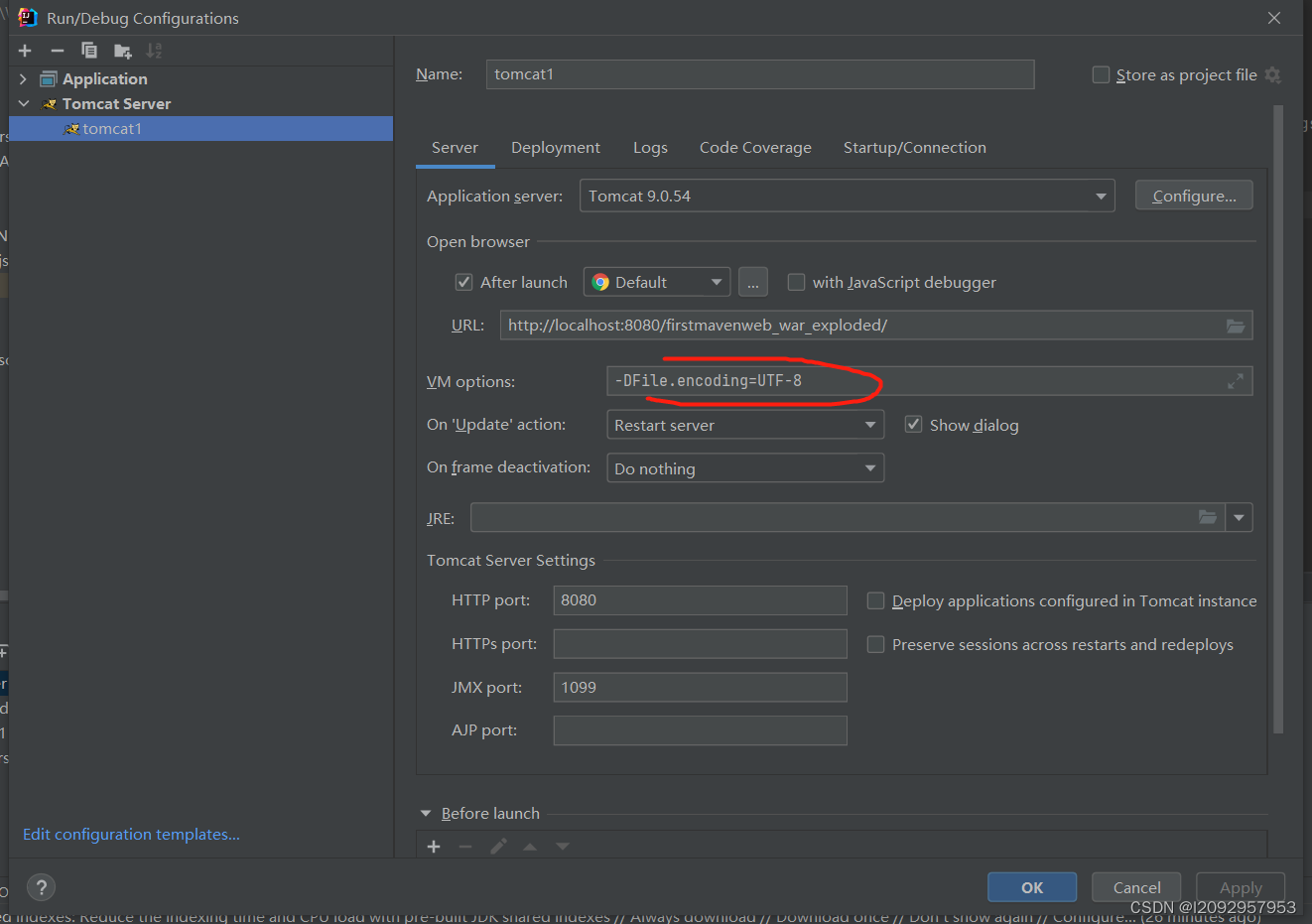
Task: Collapse the Before launch section
Action: [426, 814]
